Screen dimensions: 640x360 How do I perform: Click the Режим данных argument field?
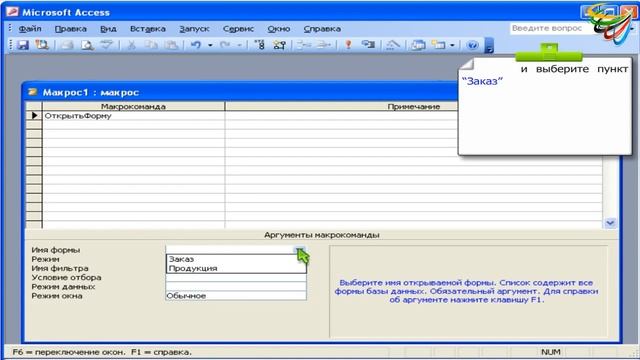pos(236,287)
